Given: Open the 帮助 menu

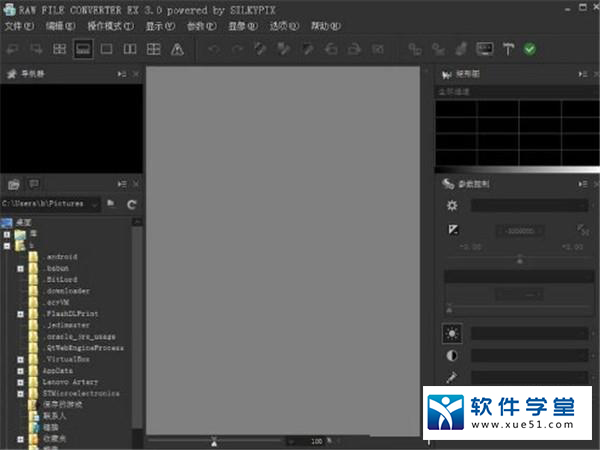Looking at the screenshot, I should click(326, 26).
